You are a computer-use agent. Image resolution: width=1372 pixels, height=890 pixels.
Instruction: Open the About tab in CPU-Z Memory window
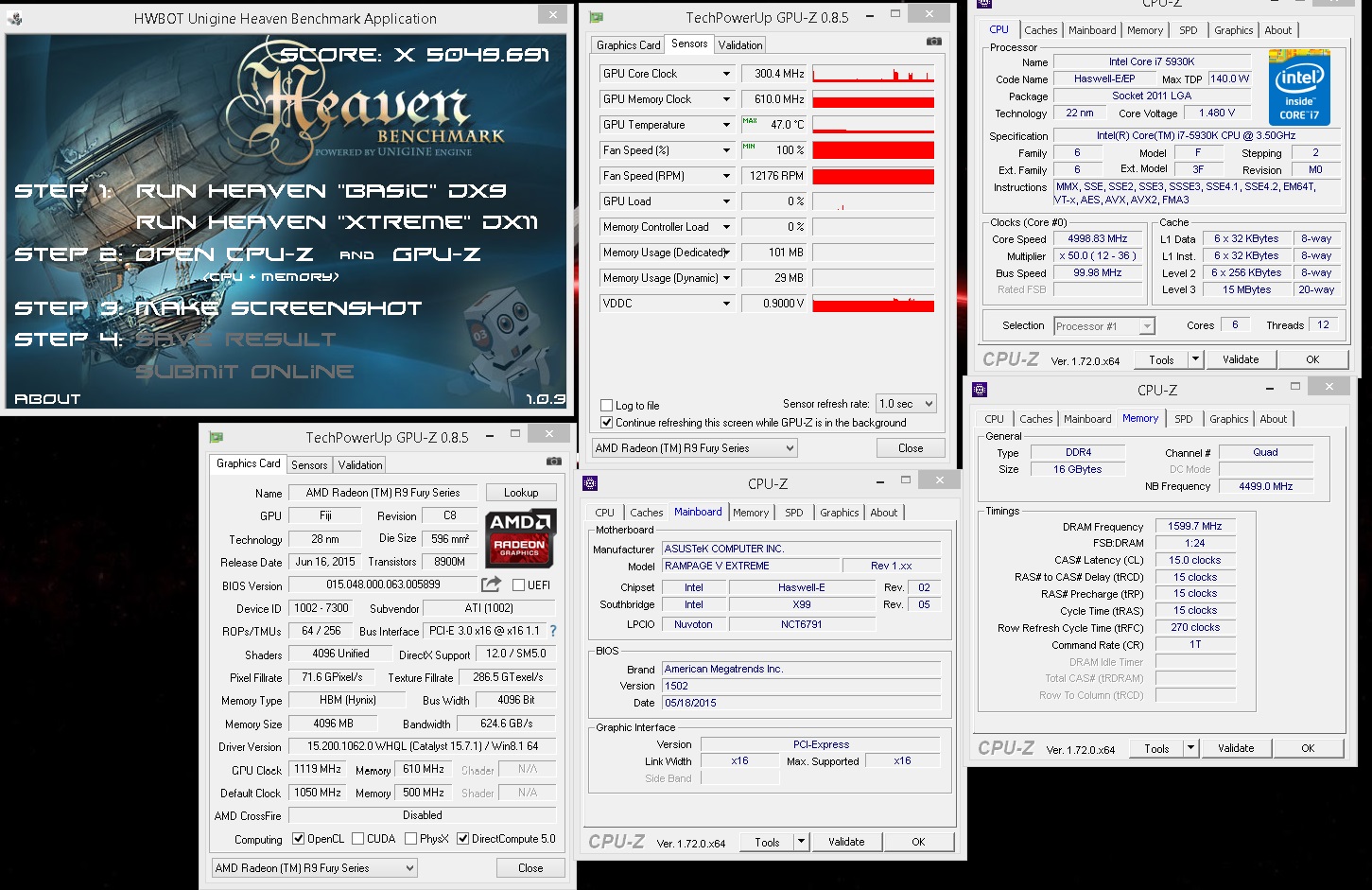coord(1274,419)
